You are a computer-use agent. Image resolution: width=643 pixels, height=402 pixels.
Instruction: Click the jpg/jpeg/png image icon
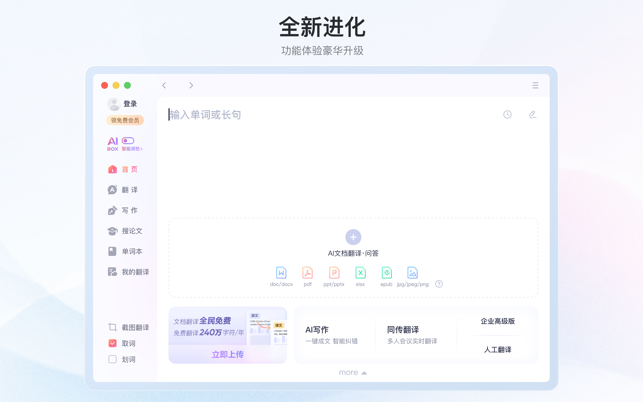412,273
